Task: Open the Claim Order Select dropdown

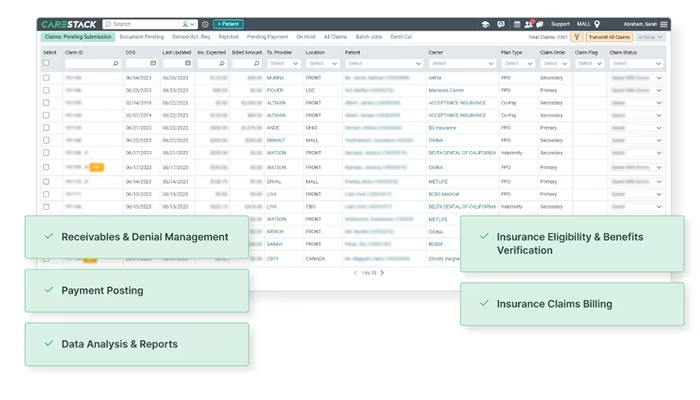Action: click(x=555, y=63)
